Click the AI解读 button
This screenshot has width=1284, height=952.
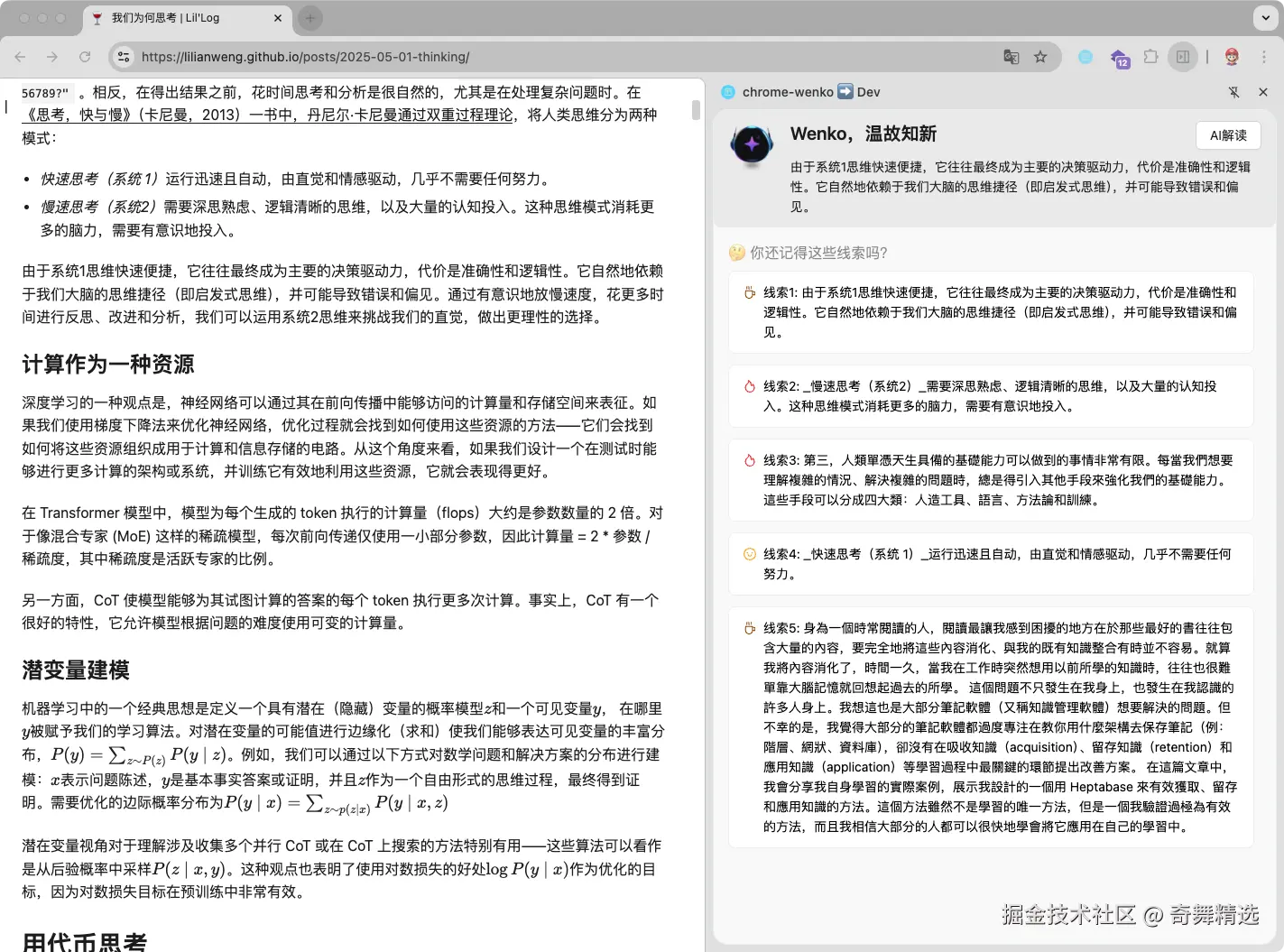point(1228,135)
